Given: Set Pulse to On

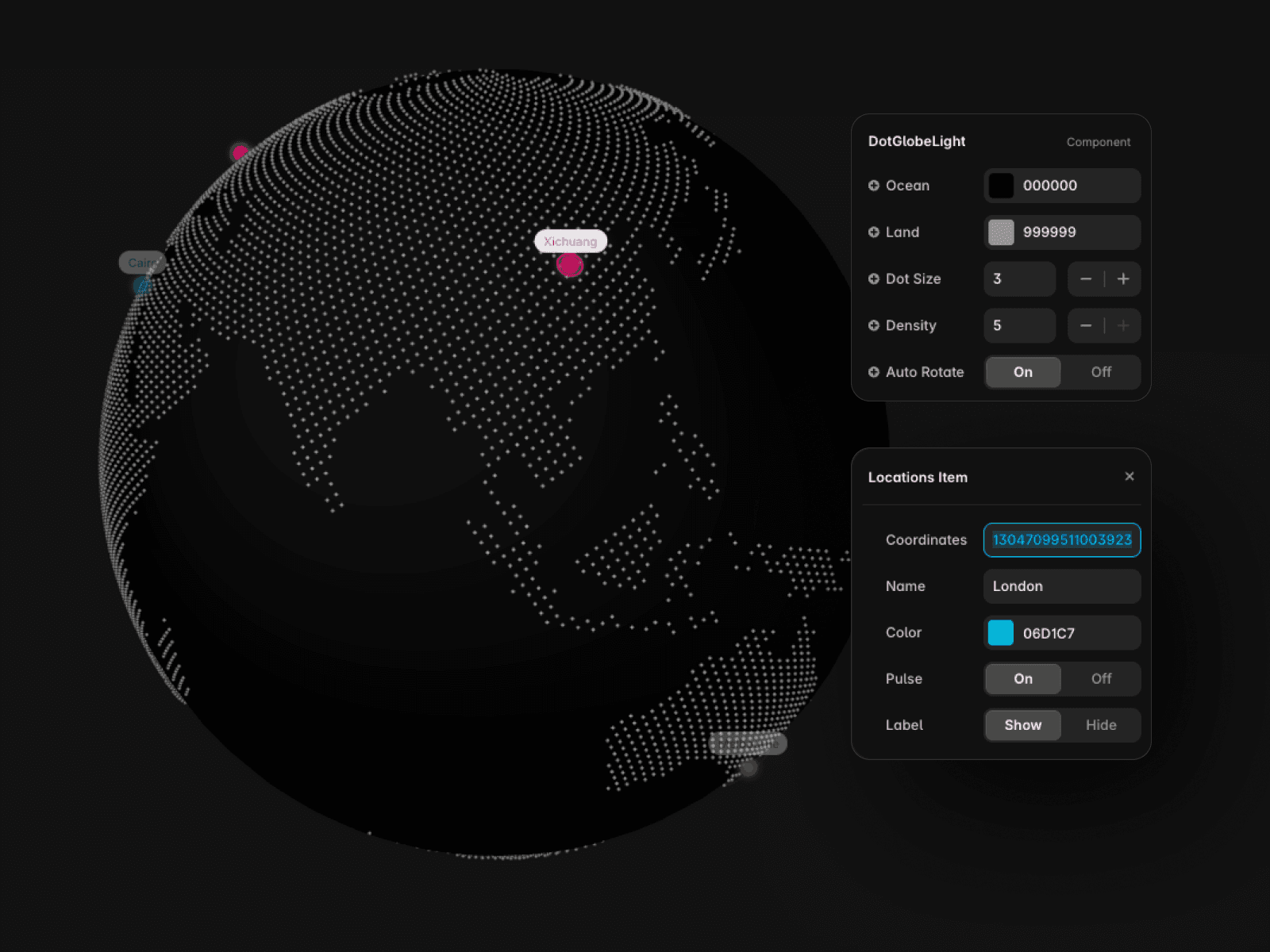Looking at the screenshot, I should (x=1023, y=679).
